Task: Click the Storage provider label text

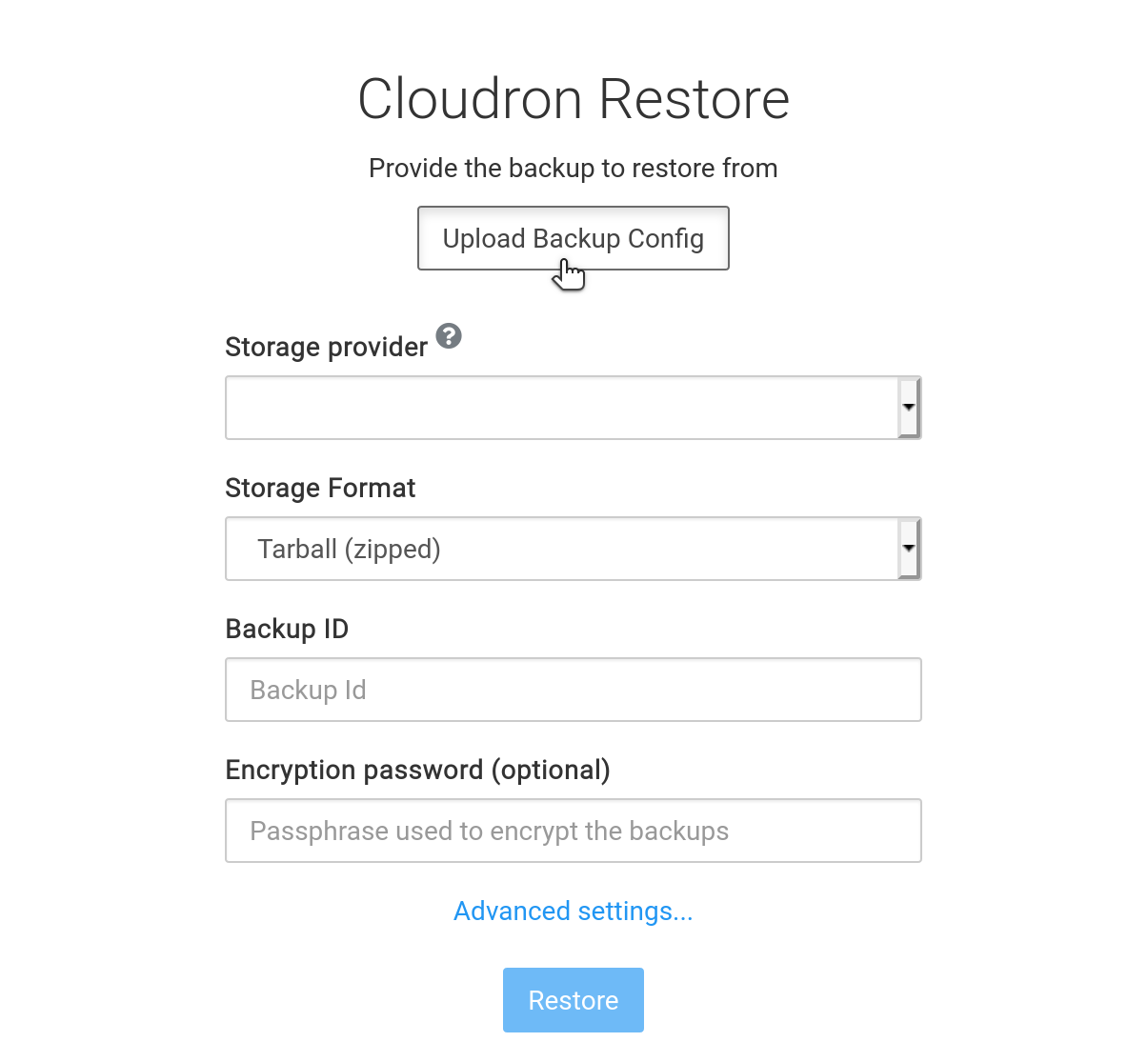Action: [326, 347]
